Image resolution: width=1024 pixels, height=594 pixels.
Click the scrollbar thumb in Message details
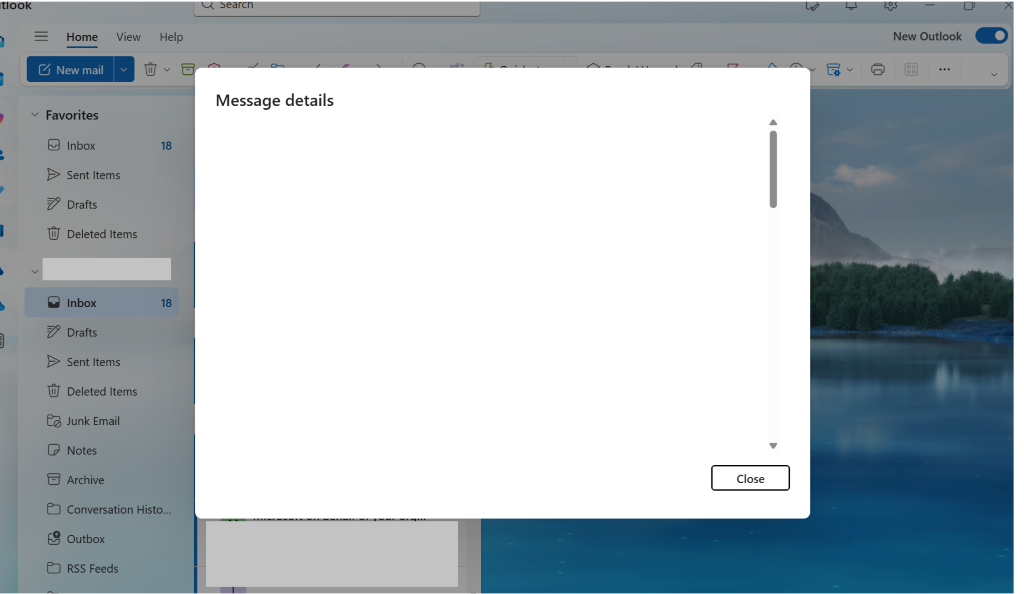(x=773, y=170)
